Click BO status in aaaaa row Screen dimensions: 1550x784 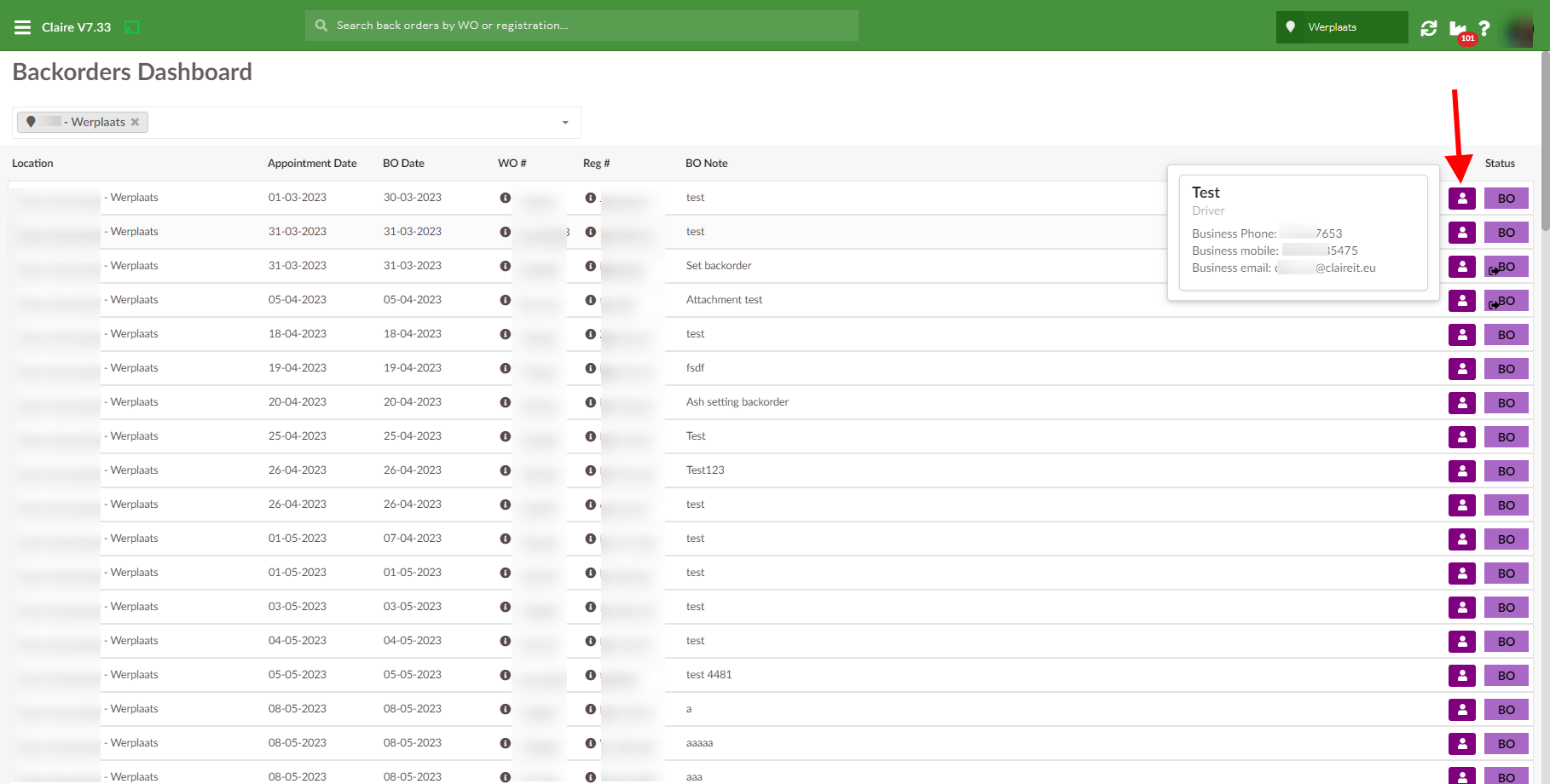[1507, 744]
